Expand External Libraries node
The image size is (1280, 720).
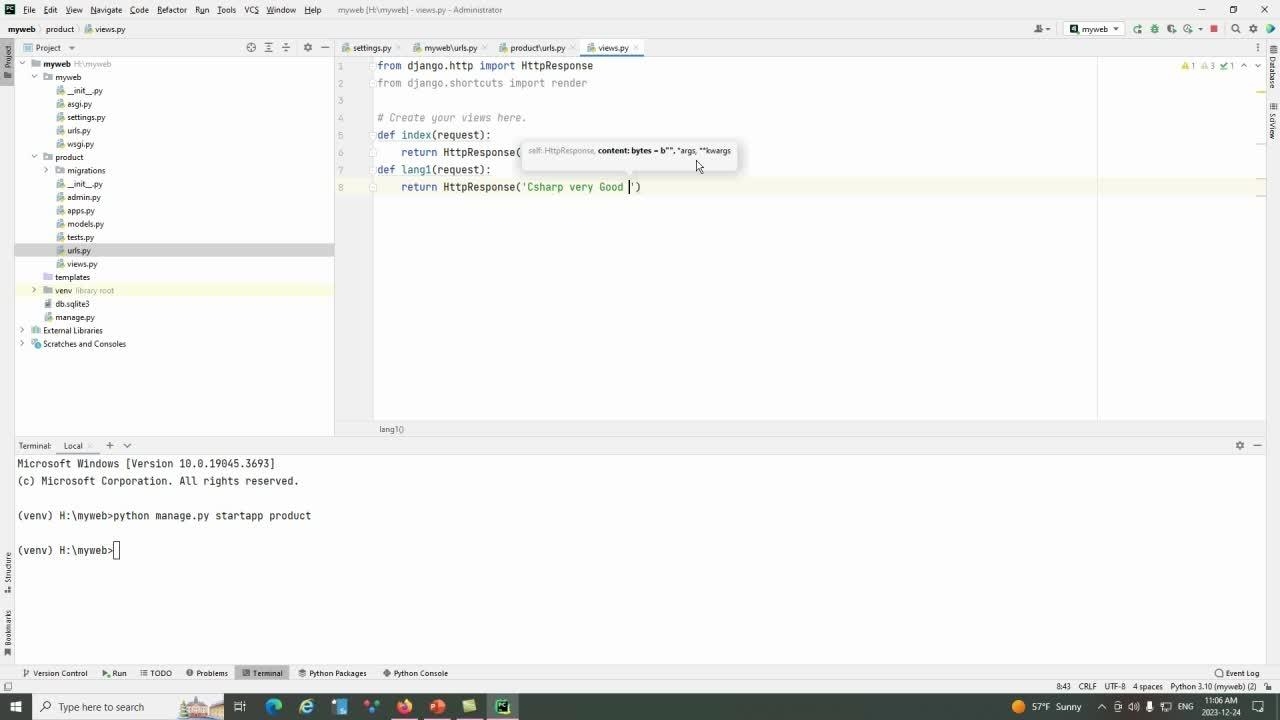tap(22, 330)
